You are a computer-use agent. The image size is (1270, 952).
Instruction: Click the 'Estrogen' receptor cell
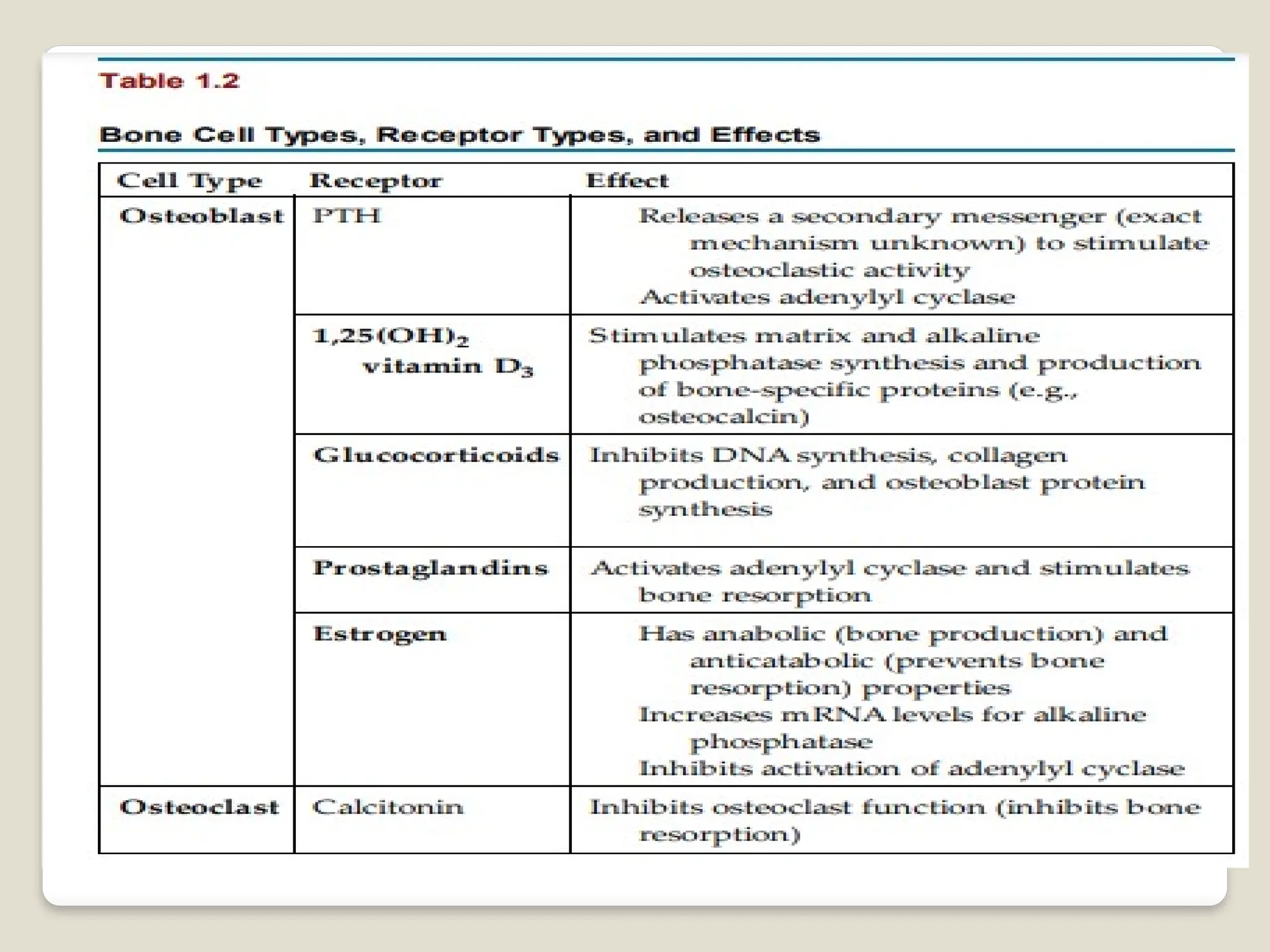[x=380, y=634]
